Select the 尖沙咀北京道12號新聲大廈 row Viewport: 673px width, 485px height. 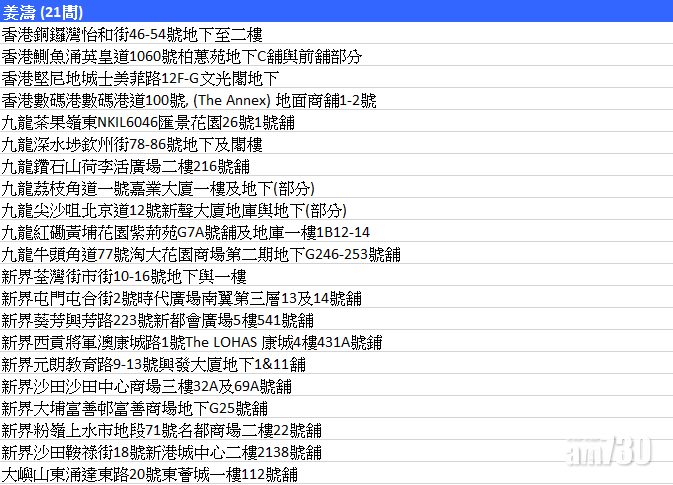pyautogui.click(x=173, y=210)
